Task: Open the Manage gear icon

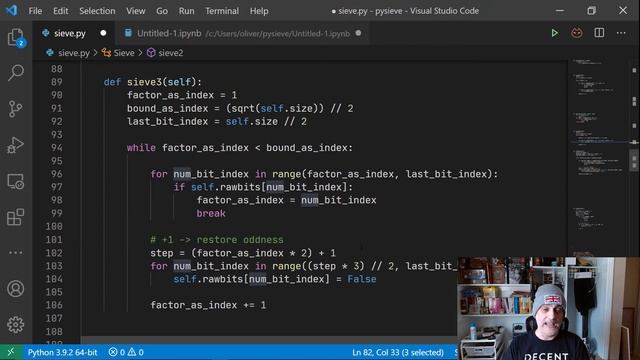Action: 16,325
